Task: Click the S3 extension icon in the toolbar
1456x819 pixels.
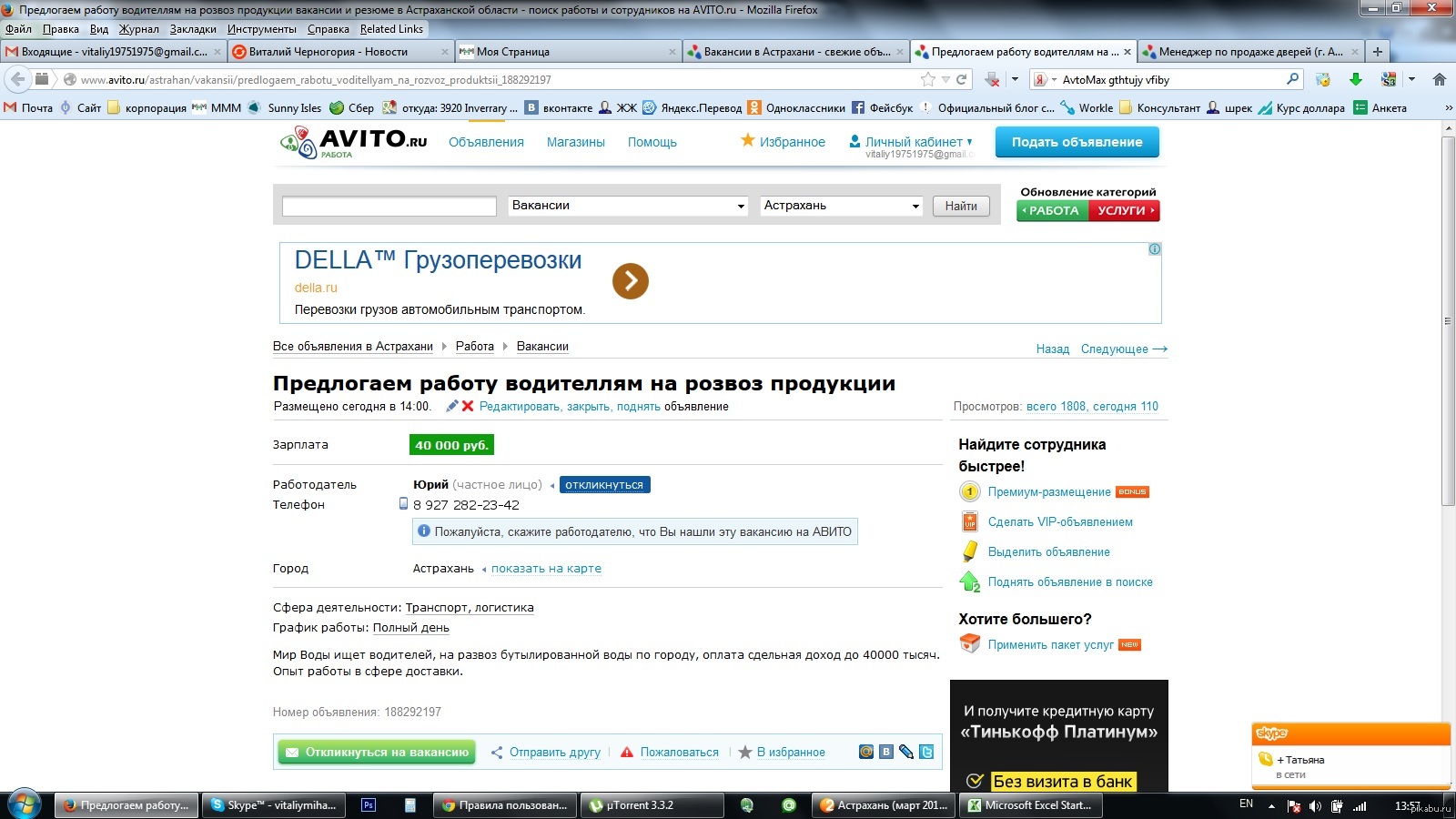Action: pos(1389,79)
